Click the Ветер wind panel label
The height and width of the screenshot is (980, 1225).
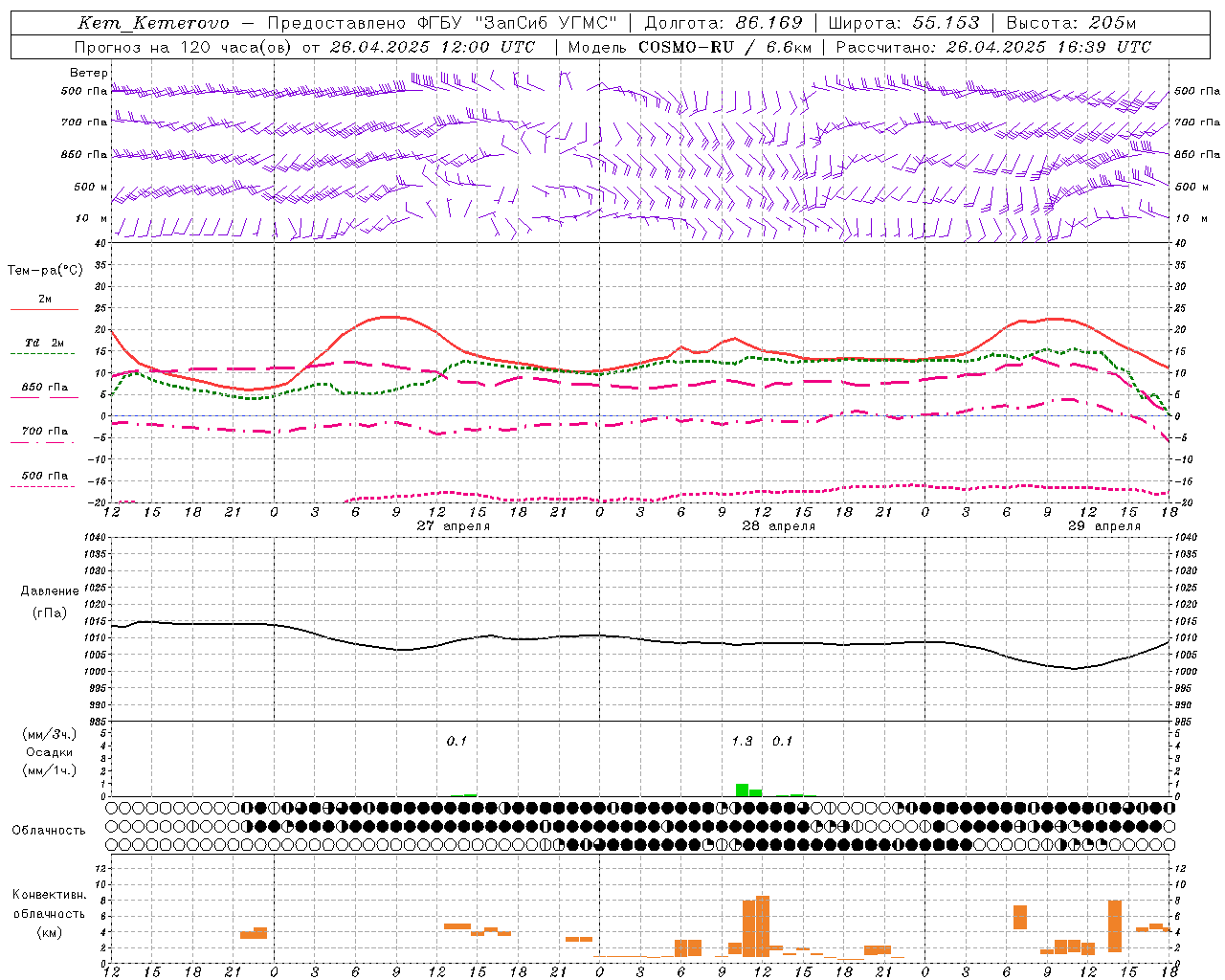(x=89, y=73)
